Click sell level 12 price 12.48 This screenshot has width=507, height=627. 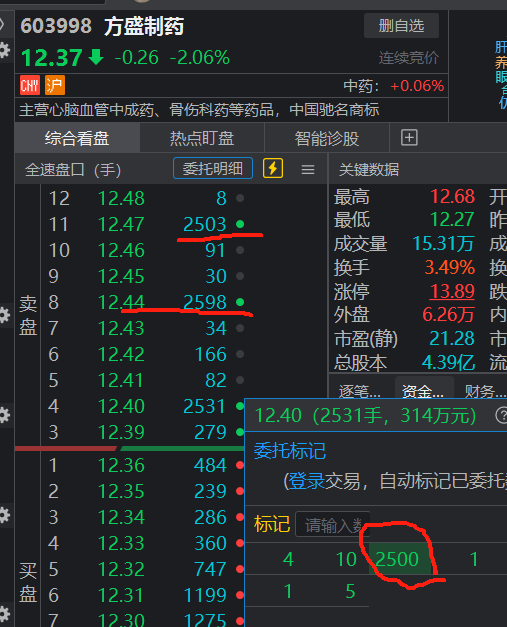[x=121, y=198]
